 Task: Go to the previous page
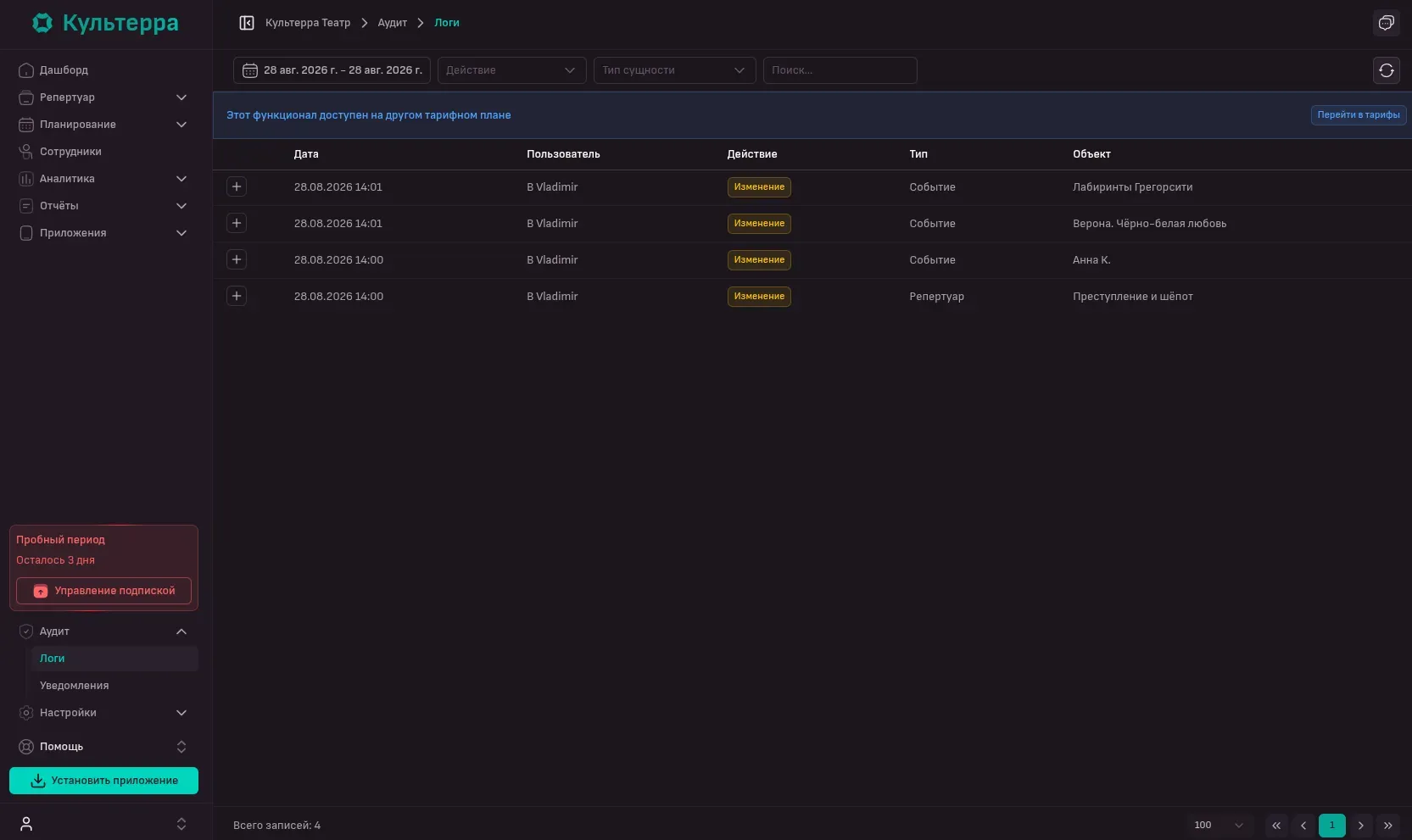[x=1304, y=826]
